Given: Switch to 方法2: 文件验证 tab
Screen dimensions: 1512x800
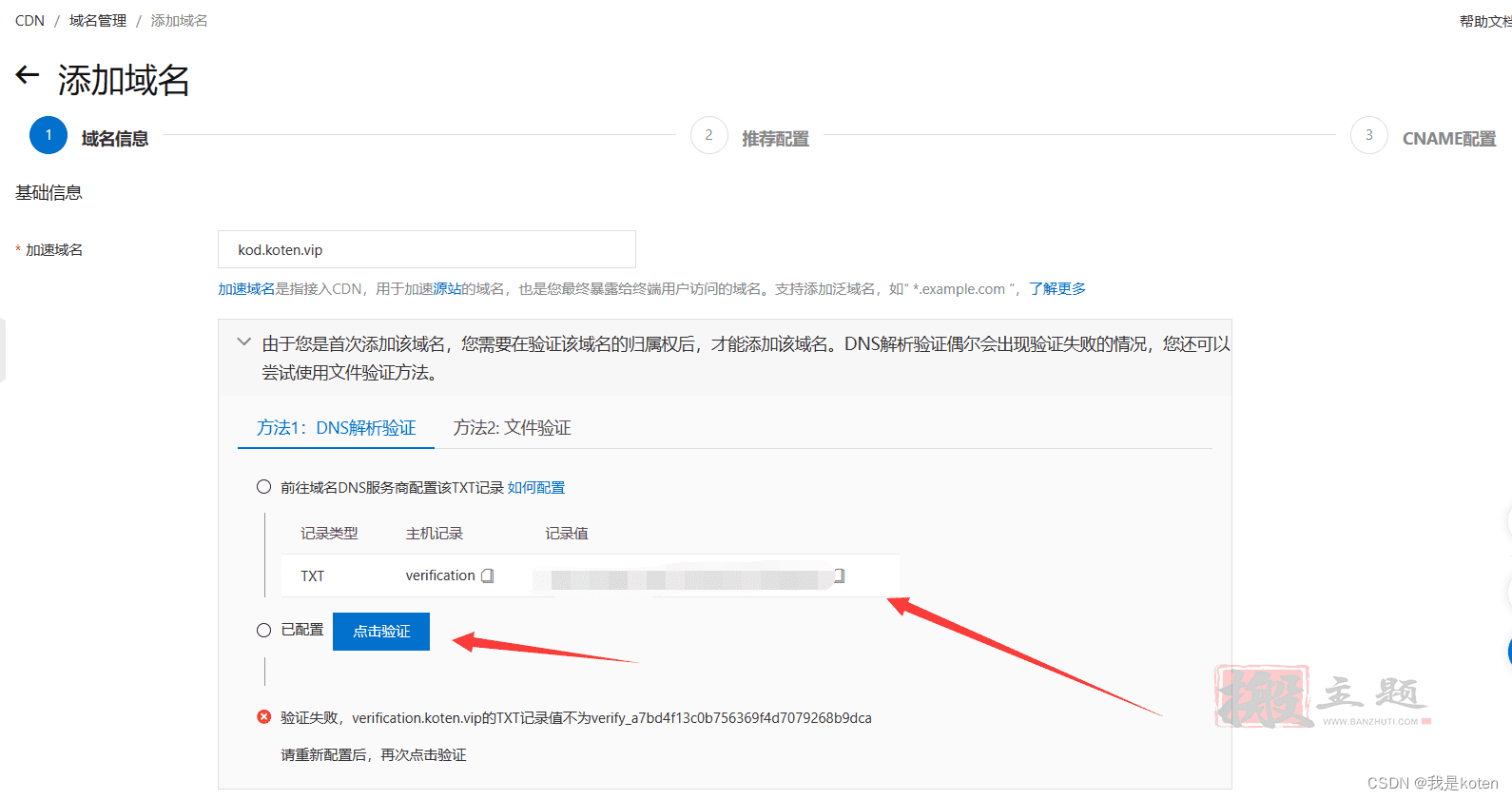Looking at the screenshot, I should 513,428.
